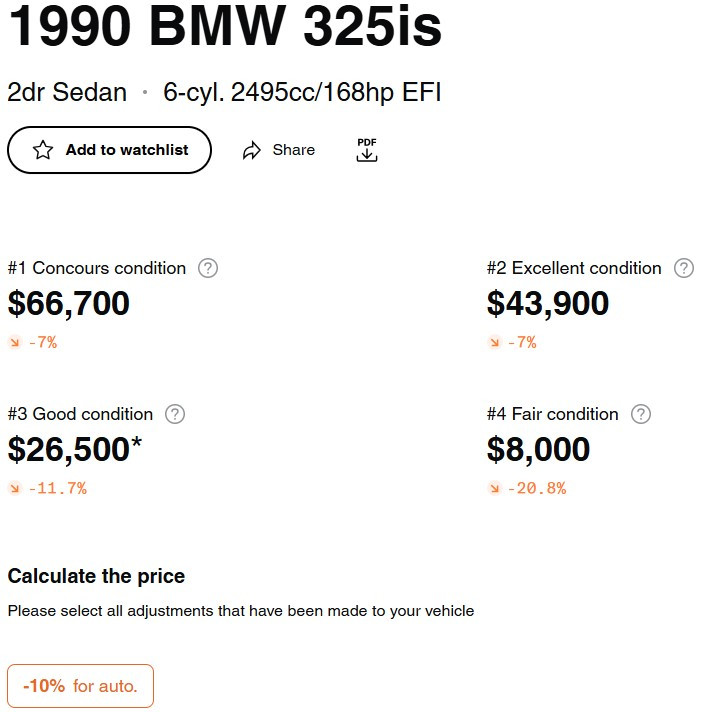Image resolution: width=705 pixels, height=712 pixels.
Task: Click the Calculate the price heading
Action: coord(96,576)
